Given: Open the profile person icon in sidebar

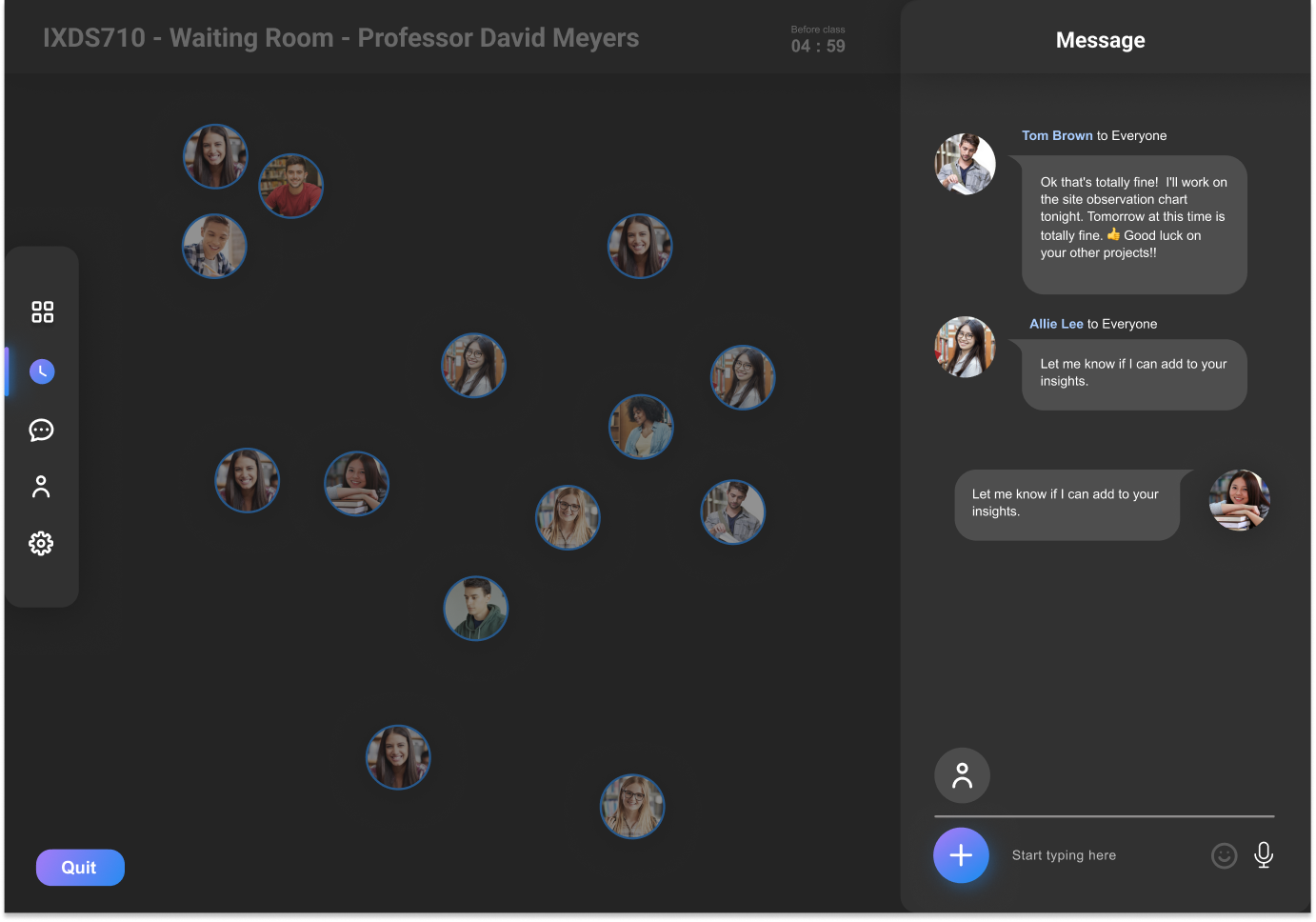Looking at the screenshot, I should 41,487.
